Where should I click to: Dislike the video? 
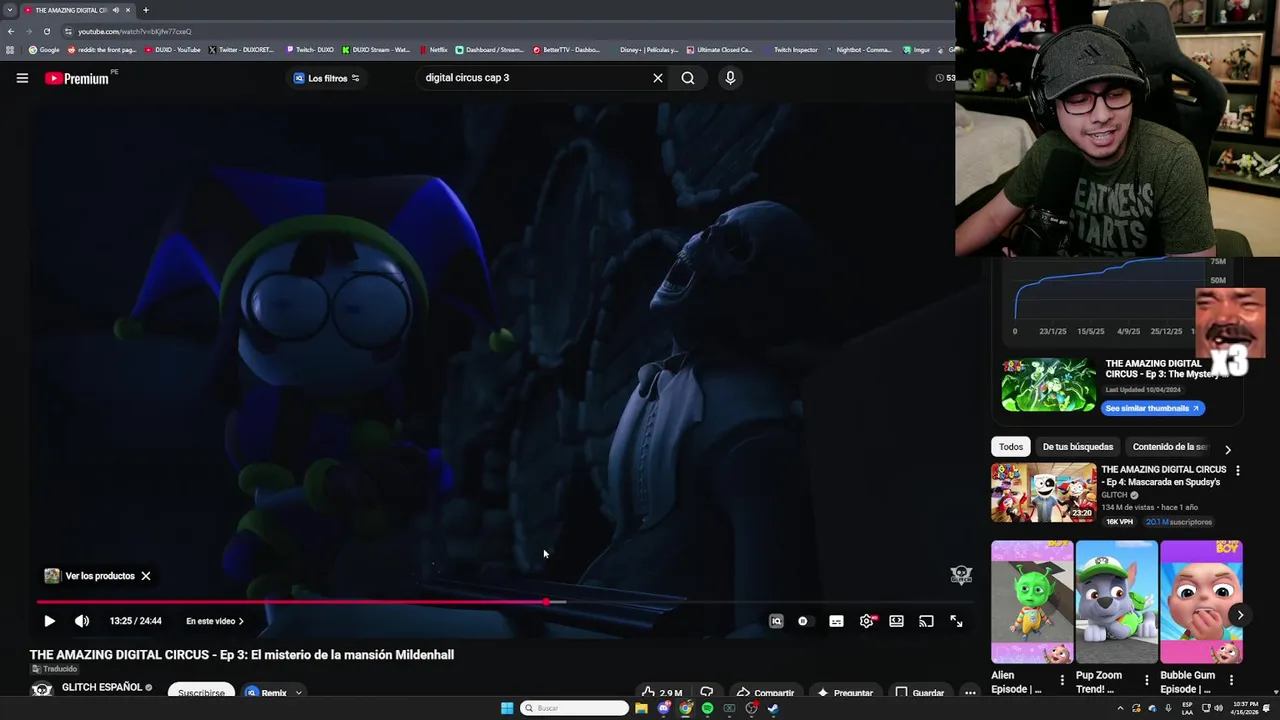(x=707, y=692)
